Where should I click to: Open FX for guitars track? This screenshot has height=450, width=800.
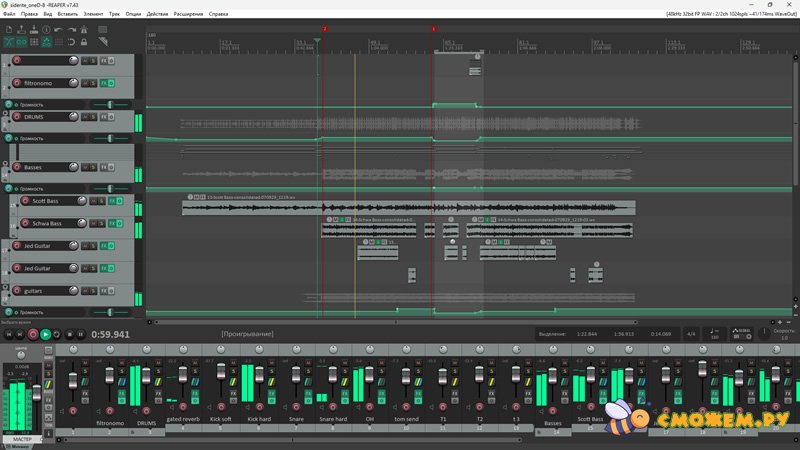[103, 290]
